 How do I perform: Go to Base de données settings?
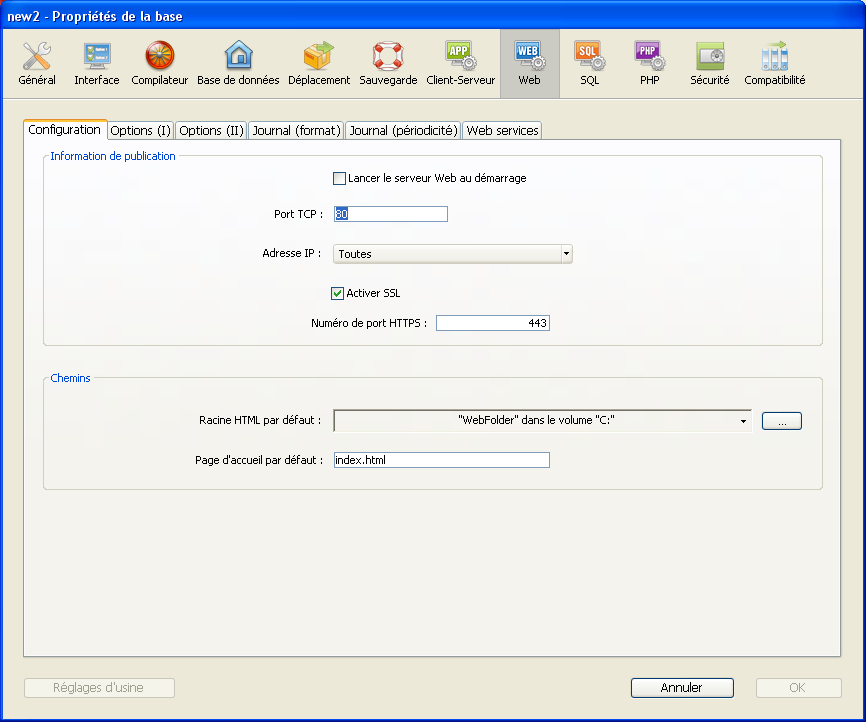coord(238,63)
